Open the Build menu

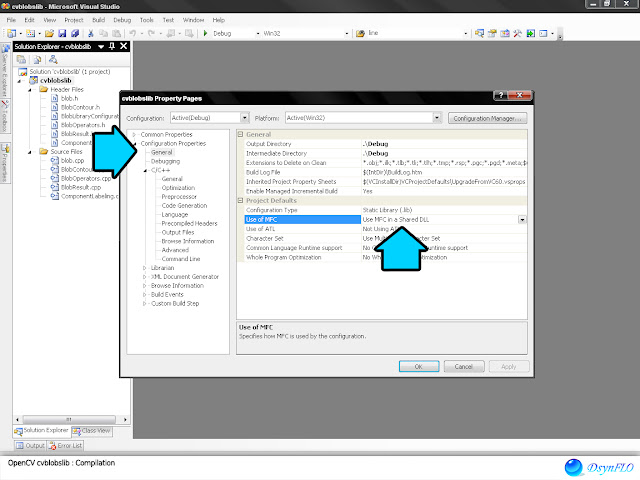(98, 20)
